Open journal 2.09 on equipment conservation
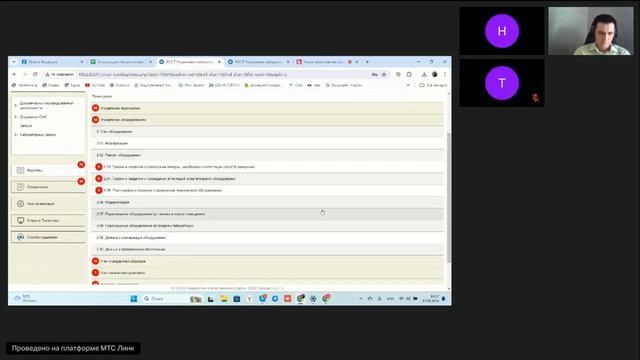 pos(267,238)
